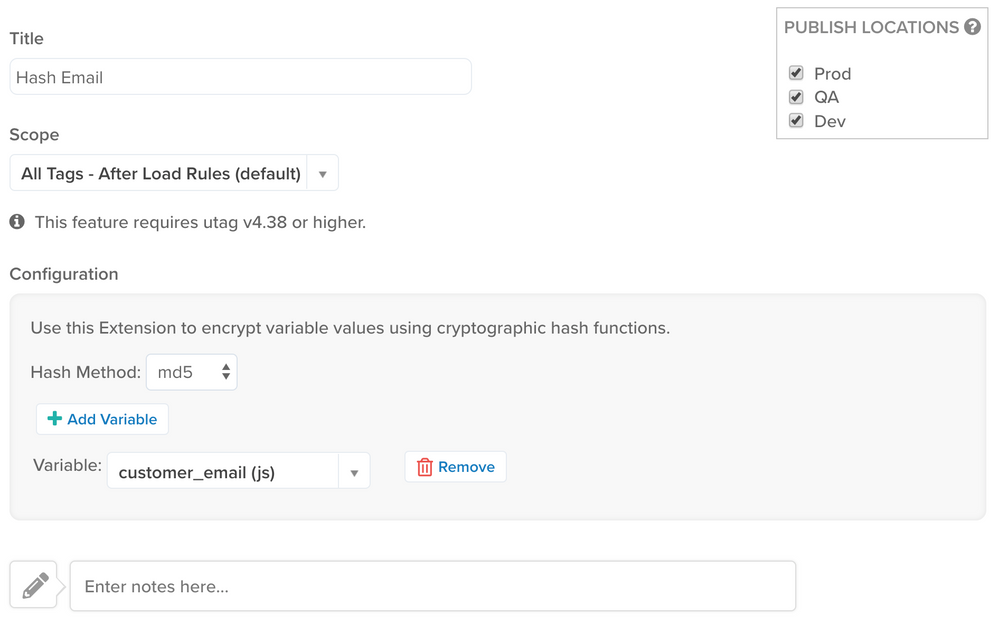Open the Scope dropdown arrow
This screenshot has height=627, width=999.
pyautogui.click(x=322, y=174)
